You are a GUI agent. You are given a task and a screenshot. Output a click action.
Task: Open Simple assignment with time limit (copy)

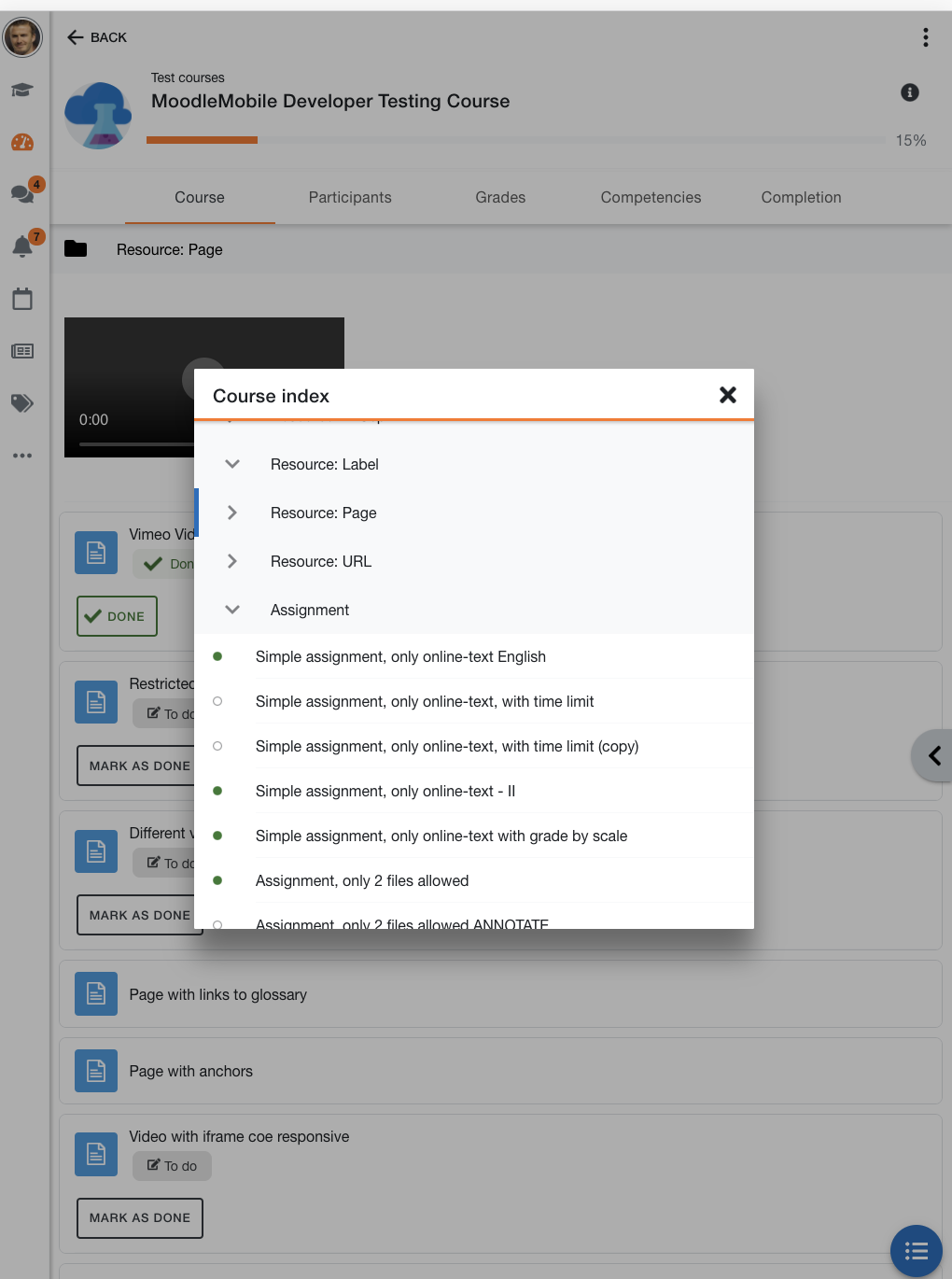coord(474,746)
